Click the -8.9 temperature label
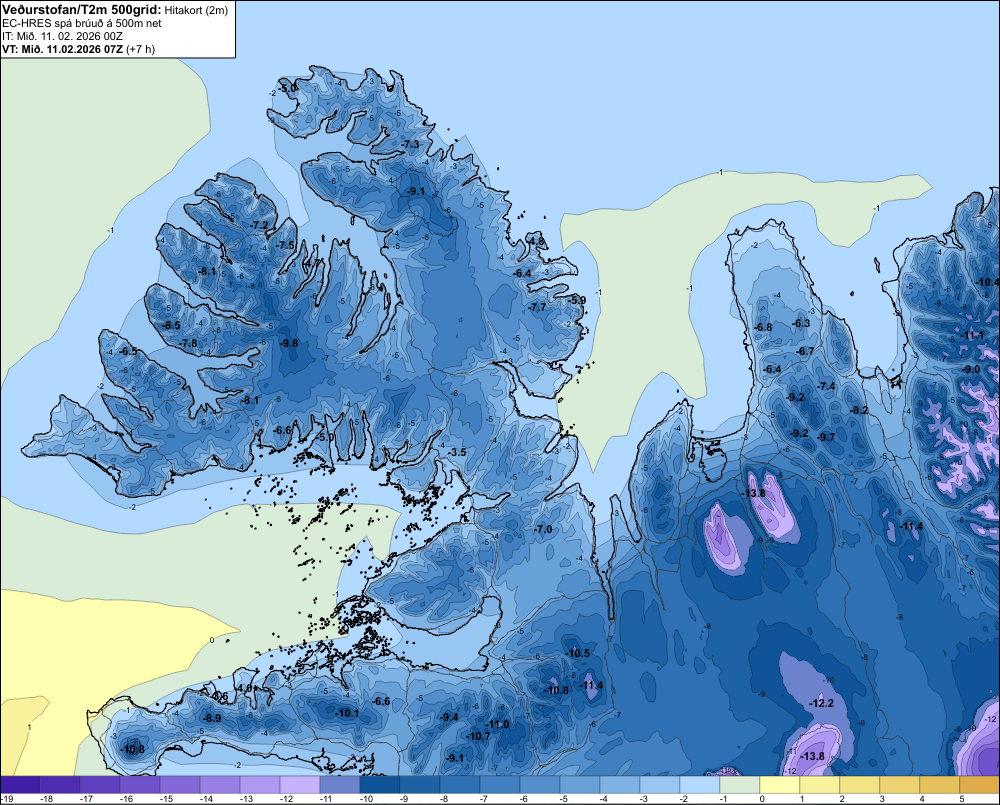 tap(212, 718)
